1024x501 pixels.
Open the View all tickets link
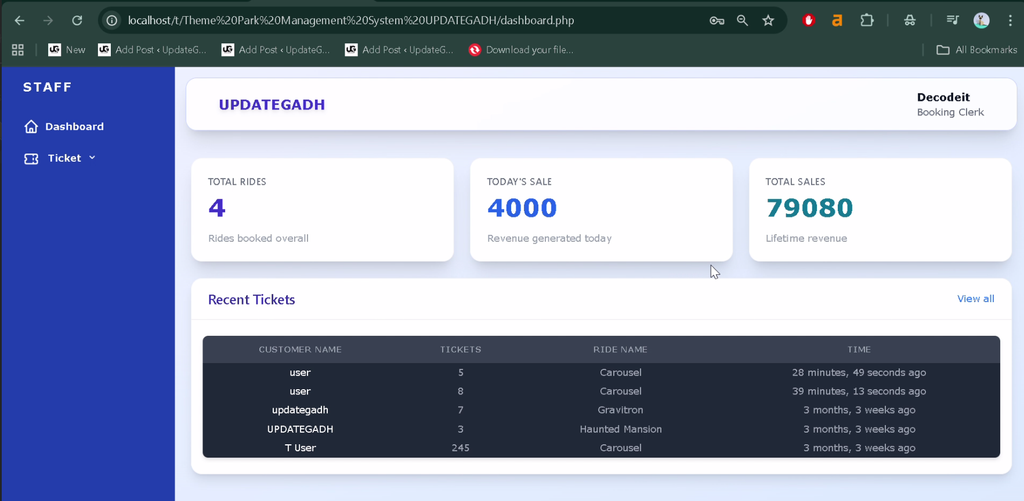point(976,299)
